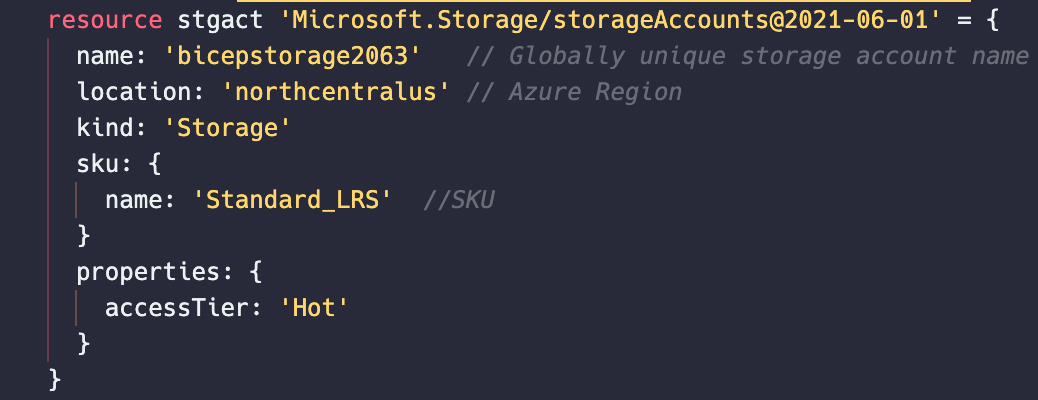
Task: Click the 'accessTier' property key
Action: 177,307
